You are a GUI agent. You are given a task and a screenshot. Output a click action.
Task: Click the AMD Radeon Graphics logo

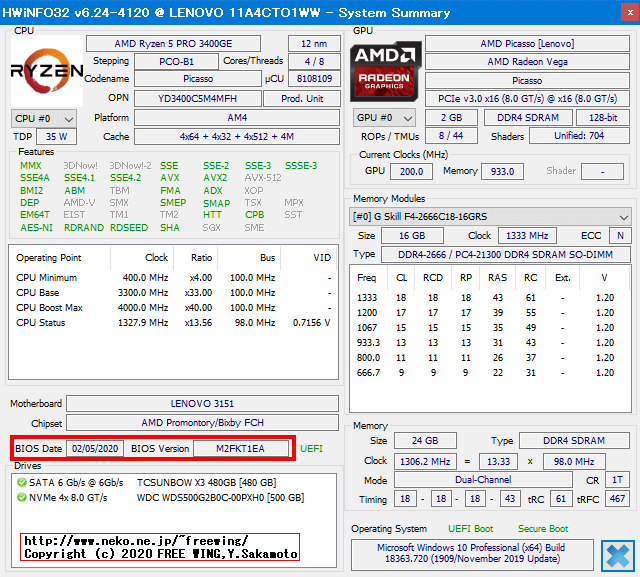(385, 70)
